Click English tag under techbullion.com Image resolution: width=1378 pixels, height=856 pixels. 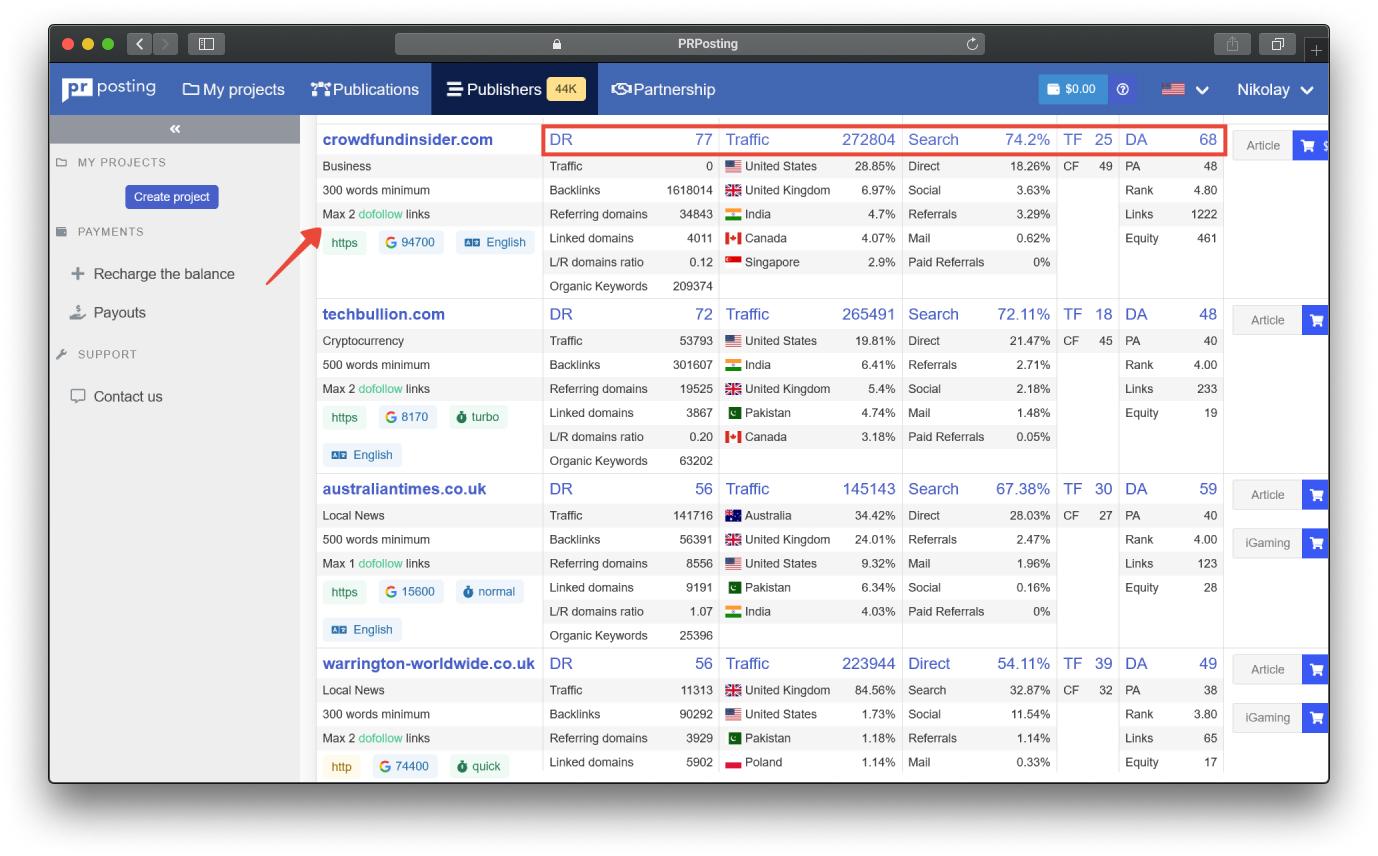362,455
